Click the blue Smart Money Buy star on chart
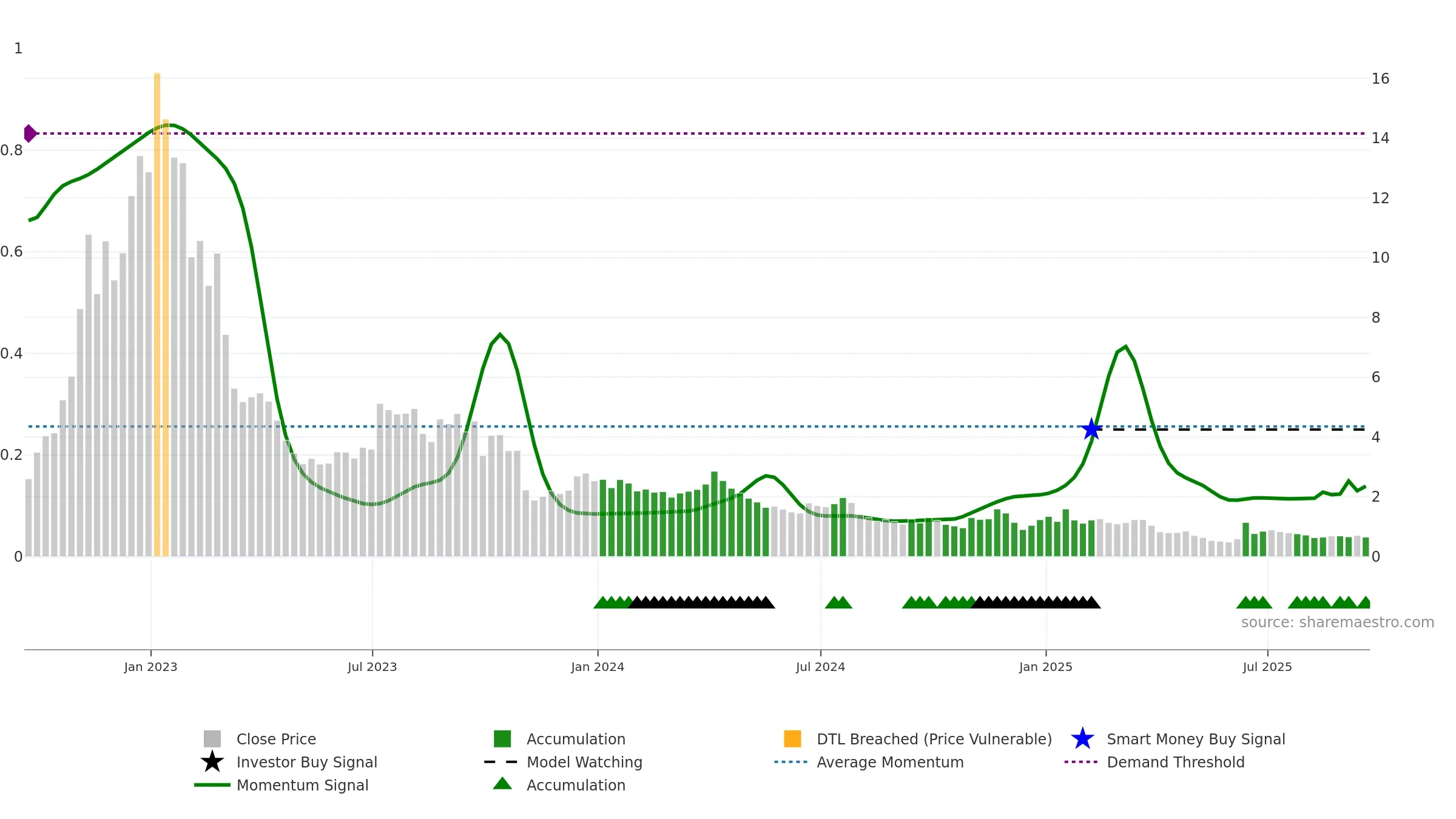This screenshot has width=1456, height=819. tap(1091, 429)
